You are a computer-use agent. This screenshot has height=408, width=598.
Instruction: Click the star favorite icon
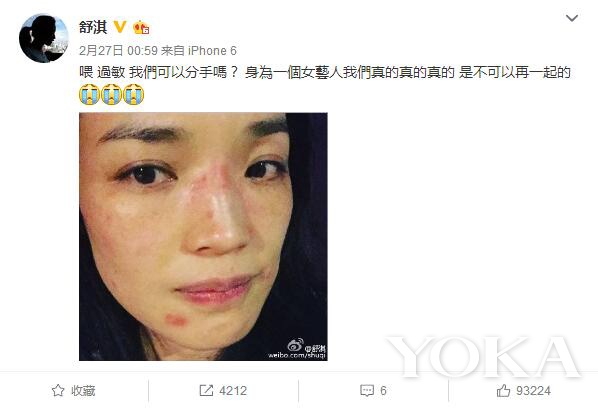coord(58,390)
